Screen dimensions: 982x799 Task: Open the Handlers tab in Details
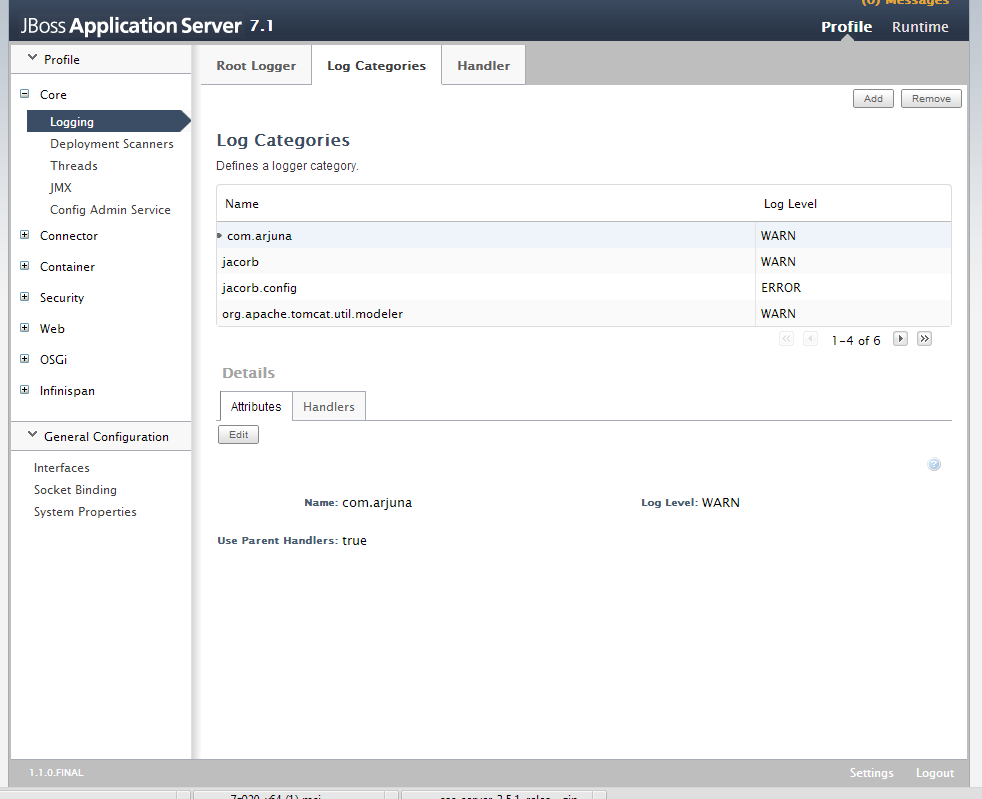click(x=328, y=406)
